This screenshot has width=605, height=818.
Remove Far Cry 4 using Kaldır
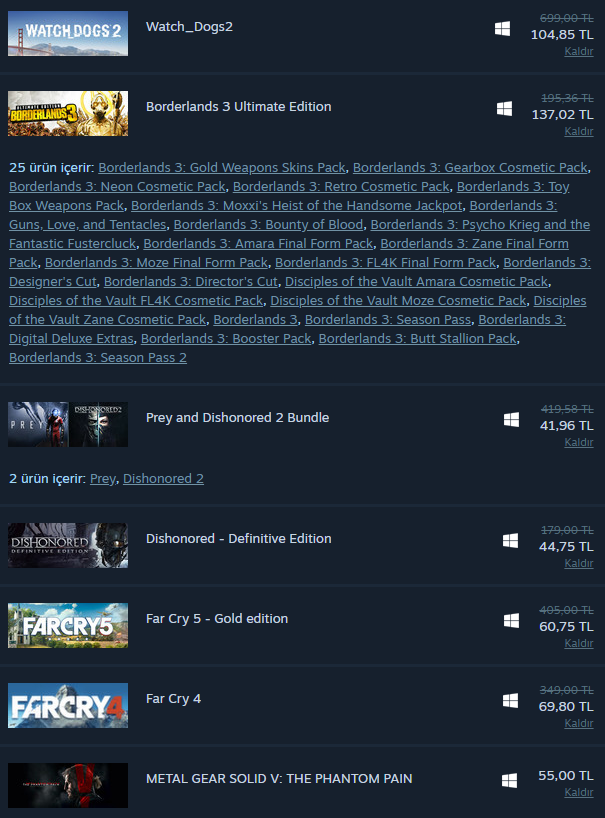pos(579,723)
